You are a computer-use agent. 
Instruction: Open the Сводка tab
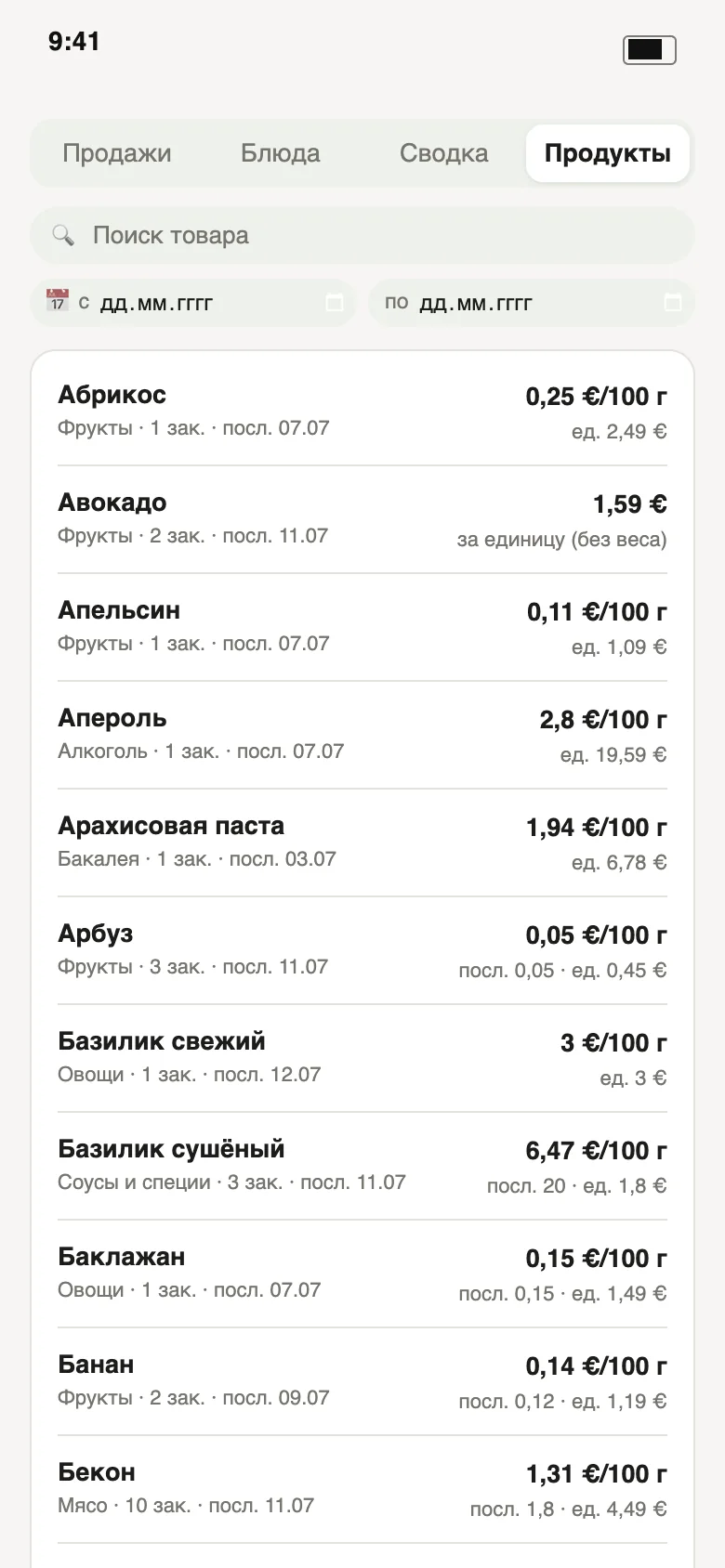click(x=444, y=153)
